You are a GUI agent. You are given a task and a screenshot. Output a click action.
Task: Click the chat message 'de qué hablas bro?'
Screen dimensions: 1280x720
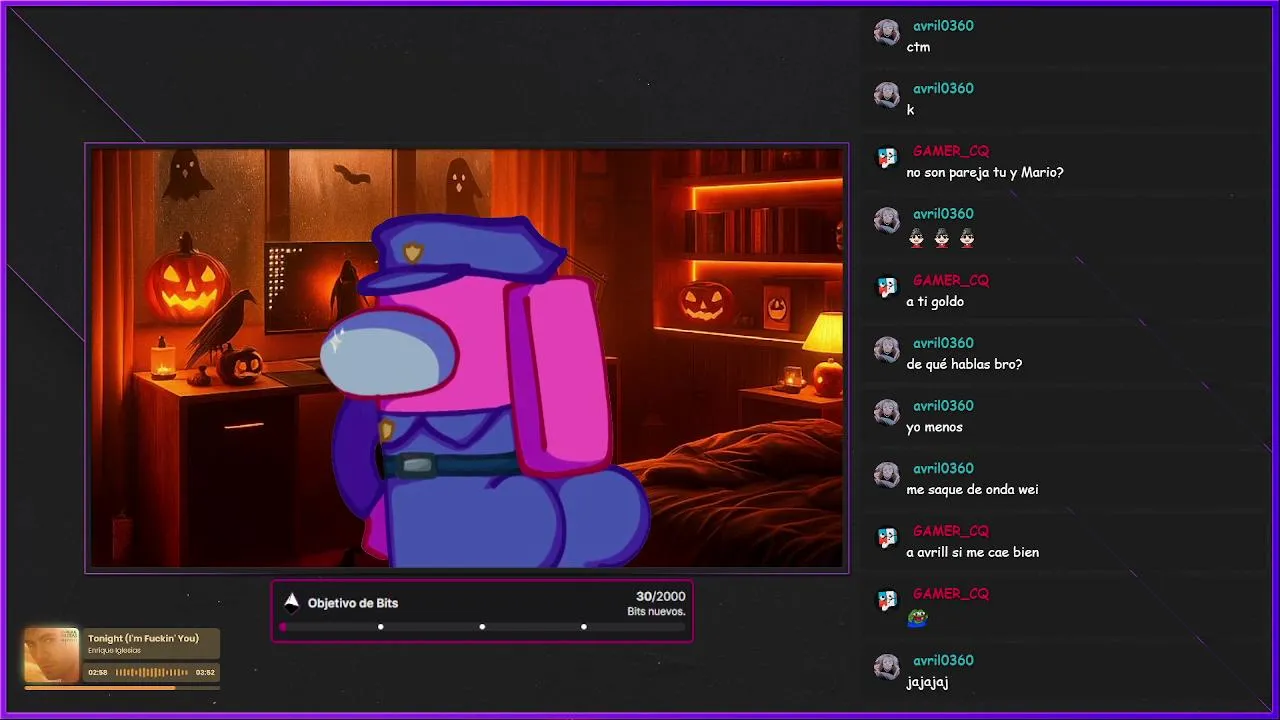[964, 364]
